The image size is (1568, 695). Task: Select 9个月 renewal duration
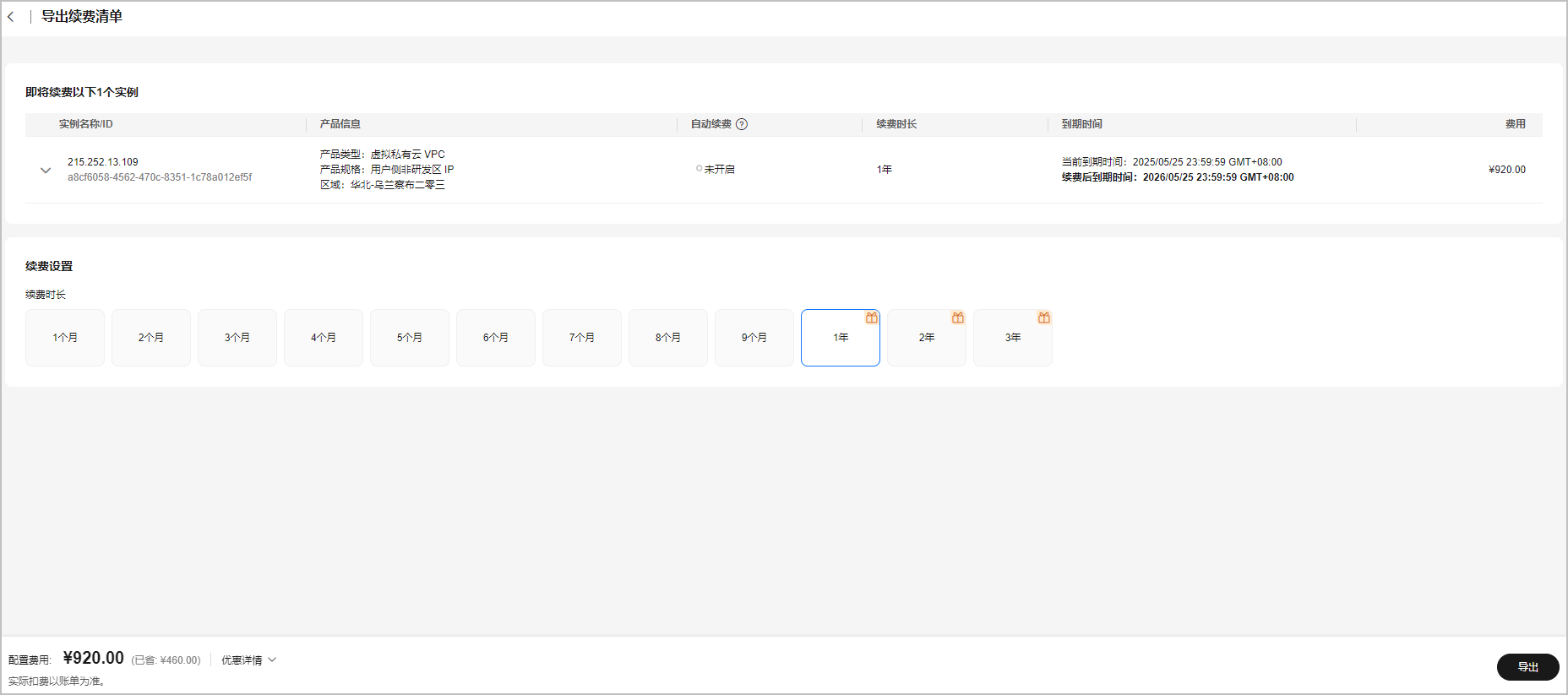coord(754,338)
